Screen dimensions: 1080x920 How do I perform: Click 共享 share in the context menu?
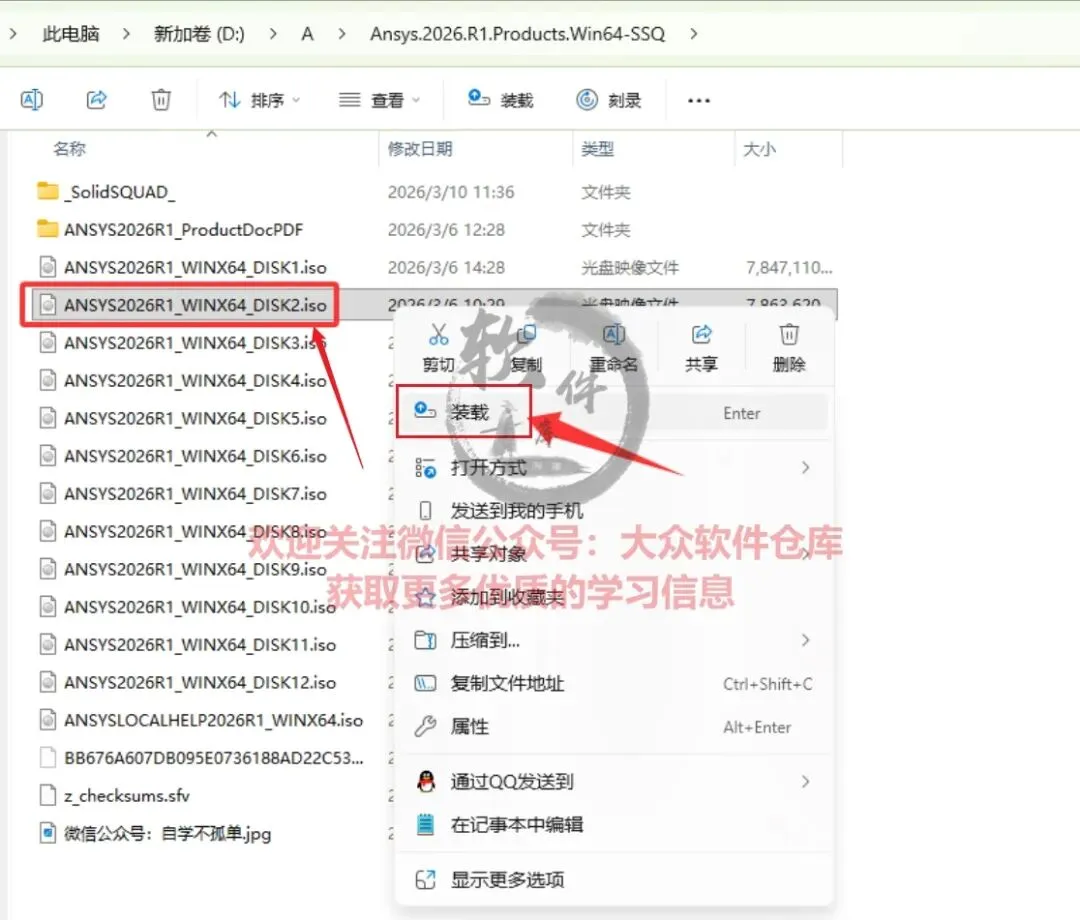click(701, 348)
